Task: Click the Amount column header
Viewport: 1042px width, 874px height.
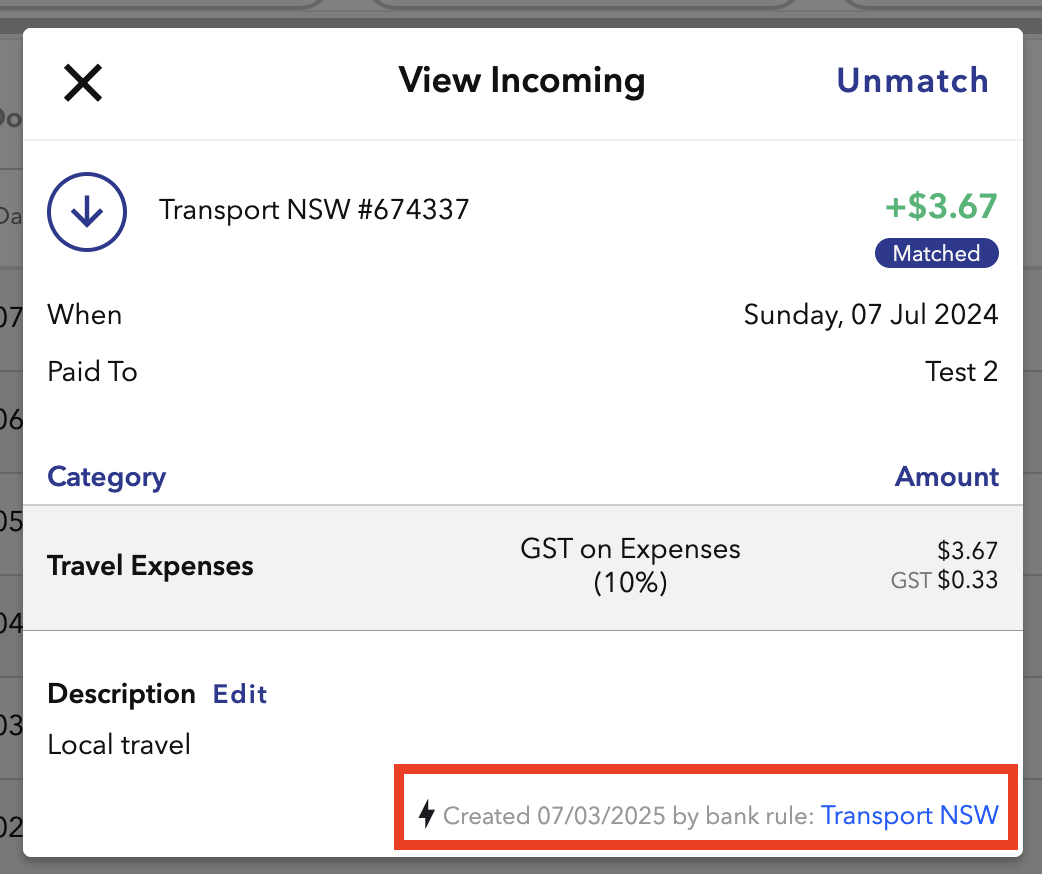Action: pyautogui.click(x=946, y=477)
